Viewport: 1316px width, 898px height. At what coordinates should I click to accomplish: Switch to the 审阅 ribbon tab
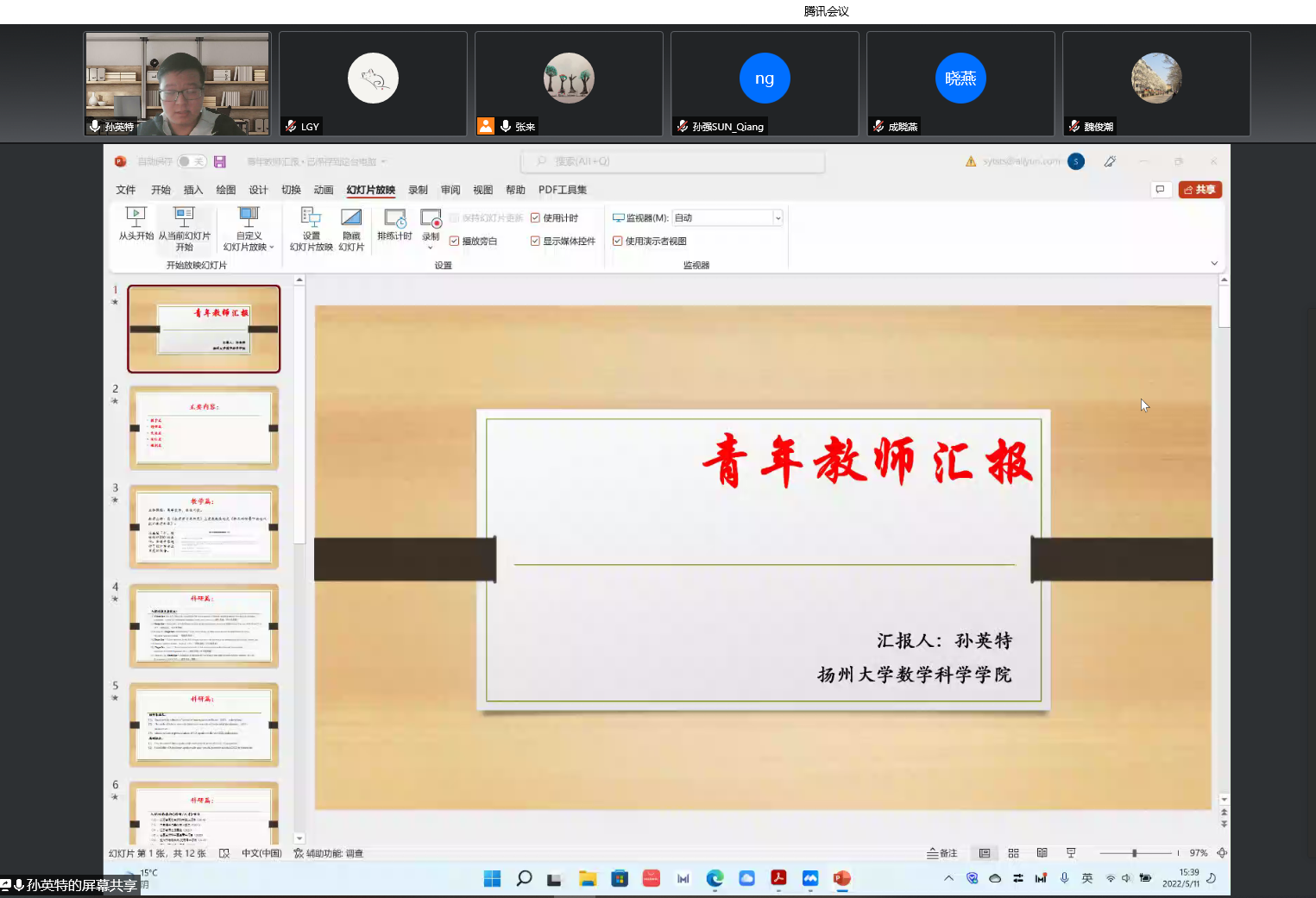pos(450,190)
